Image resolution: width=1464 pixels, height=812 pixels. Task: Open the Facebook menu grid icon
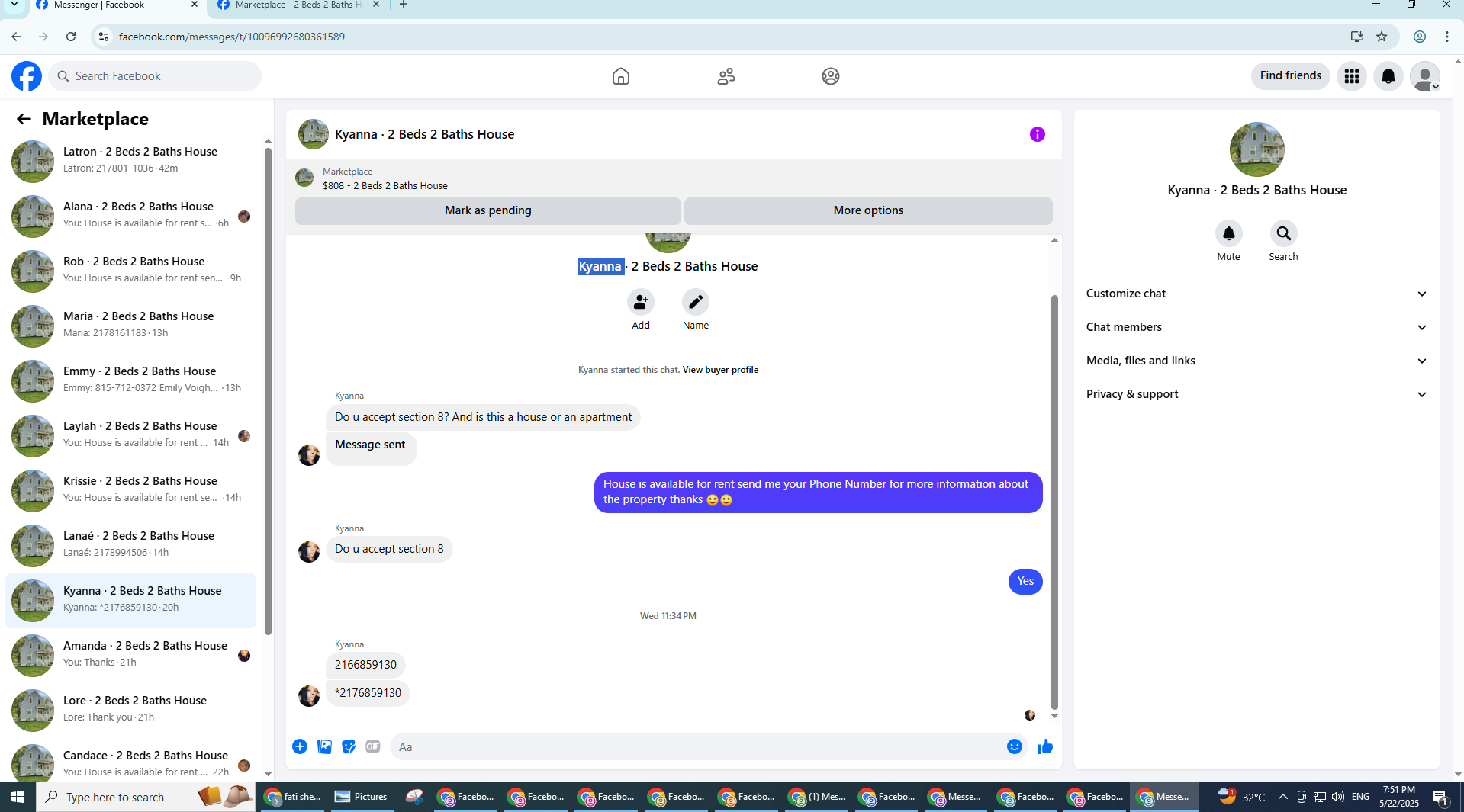[x=1352, y=76]
